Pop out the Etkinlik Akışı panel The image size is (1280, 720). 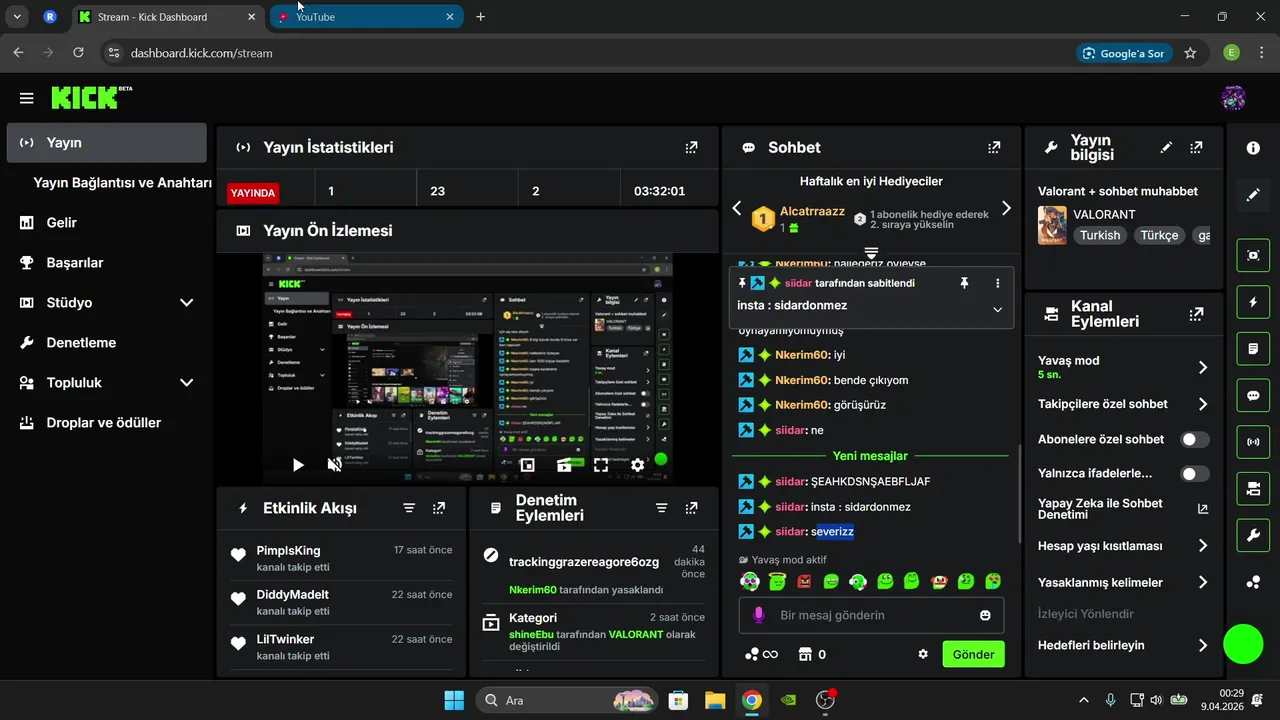[x=439, y=508]
